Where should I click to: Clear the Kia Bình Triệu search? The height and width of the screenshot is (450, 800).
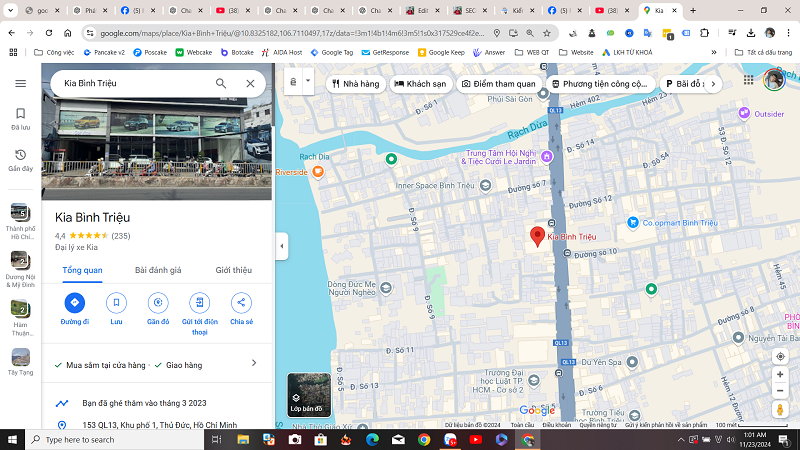click(x=250, y=83)
